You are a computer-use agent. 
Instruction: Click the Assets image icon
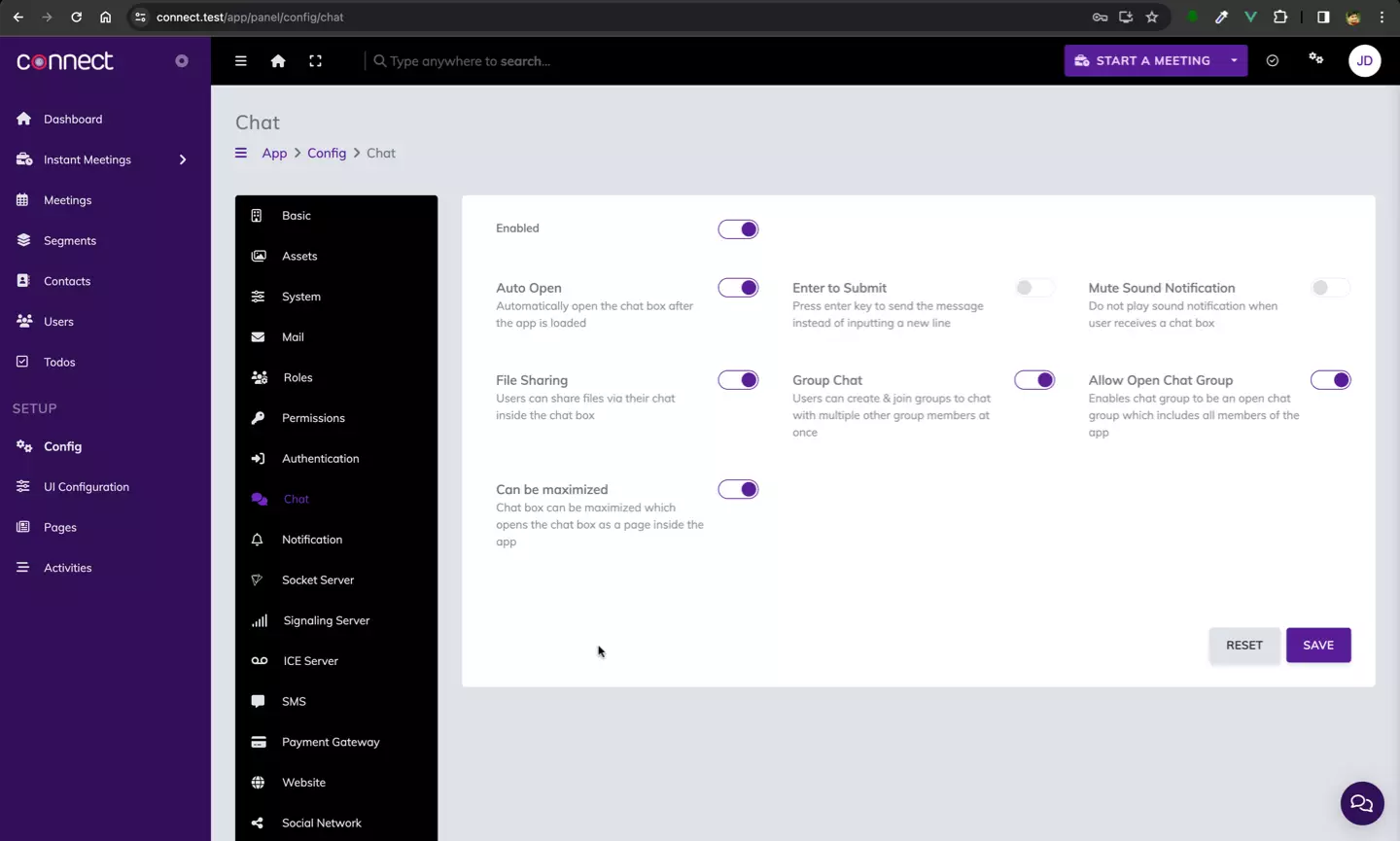click(x=259, y=256)
